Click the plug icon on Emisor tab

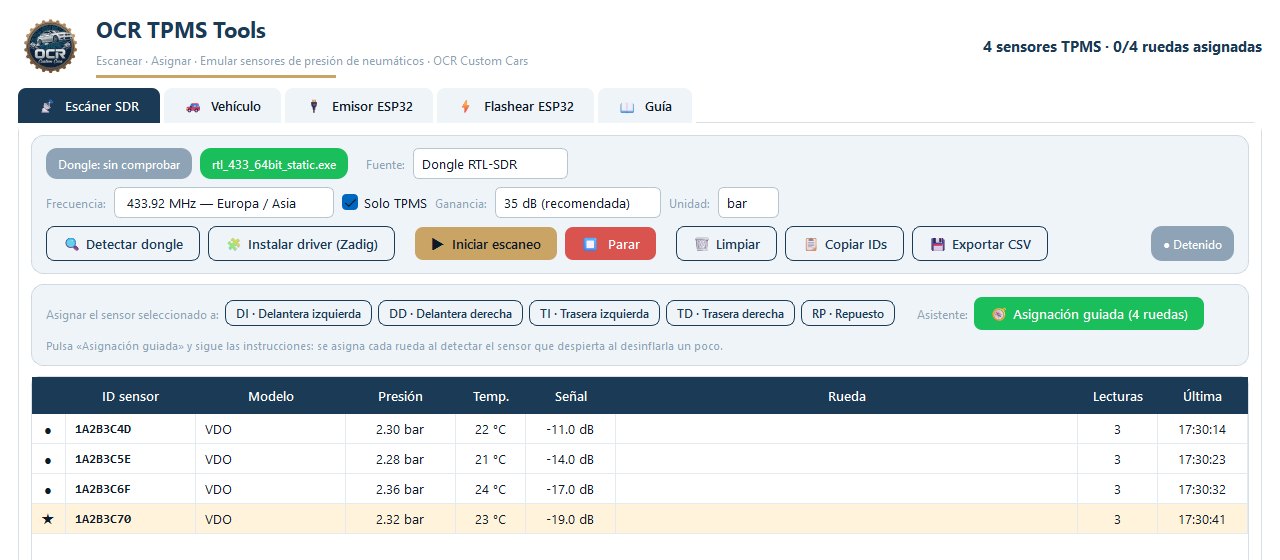pyautogui.click(x=314, y=106)
